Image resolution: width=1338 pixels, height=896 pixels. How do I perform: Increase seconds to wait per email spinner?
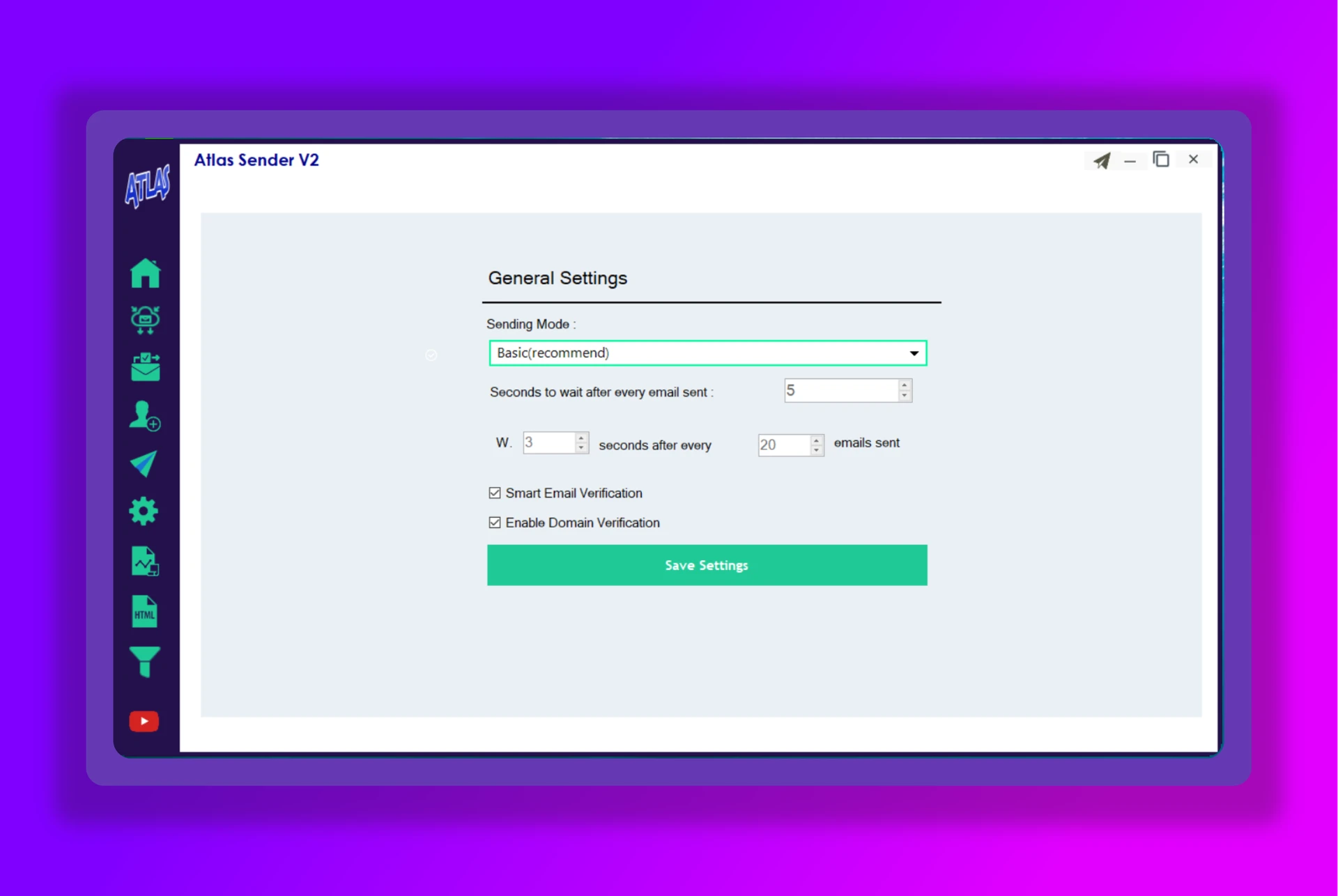tap(904, 385)
